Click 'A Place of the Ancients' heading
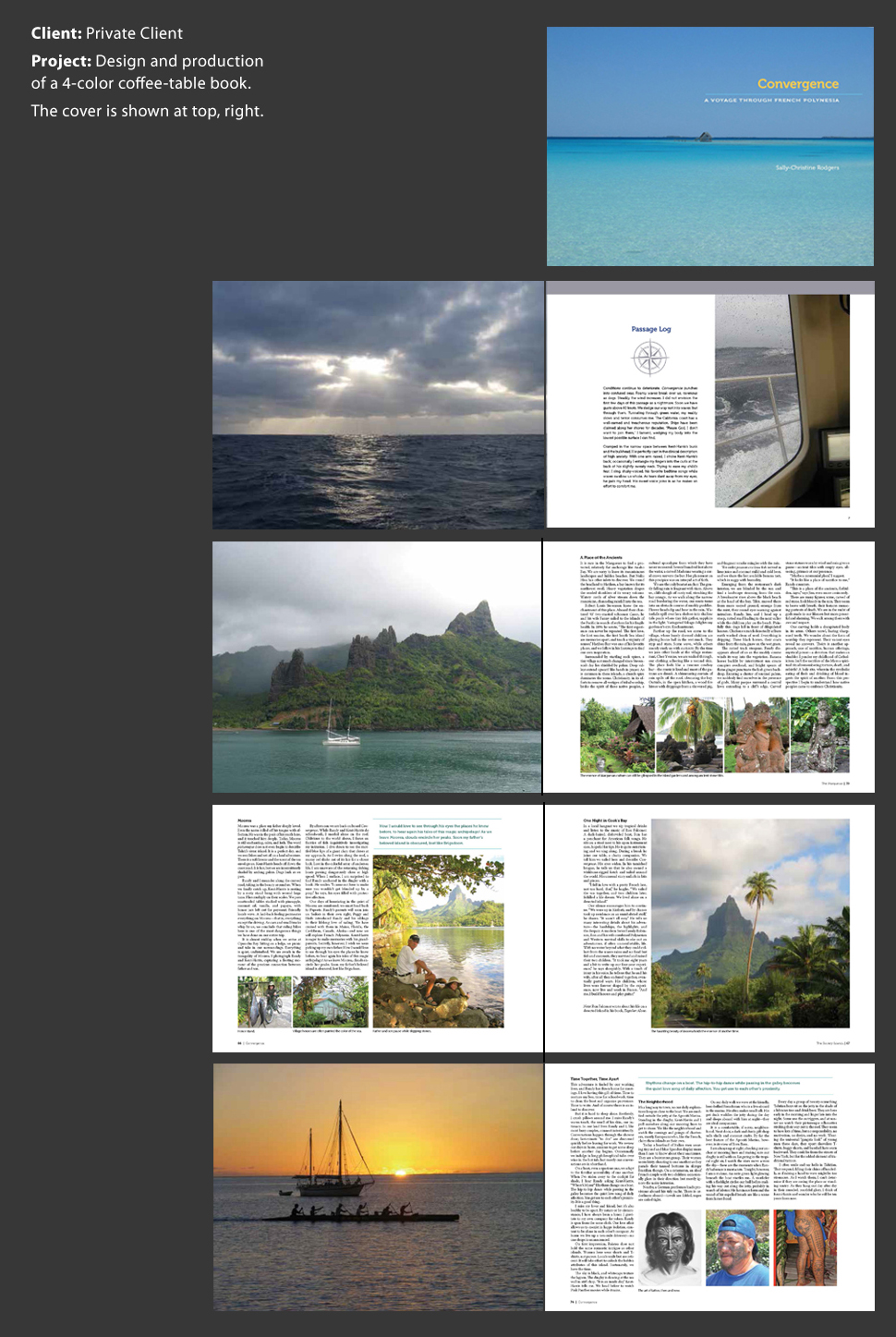Viewport: 896px width, 1337px height. coord(601,558)
